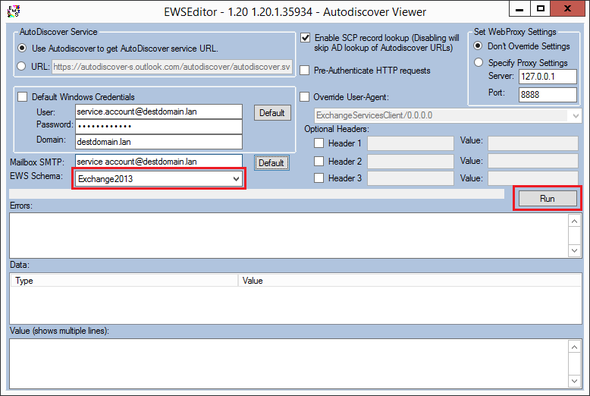Viewport: 590px width, 396px height.
Task: Click the Domain field destdomain.lan
Action: coord(158,142)
